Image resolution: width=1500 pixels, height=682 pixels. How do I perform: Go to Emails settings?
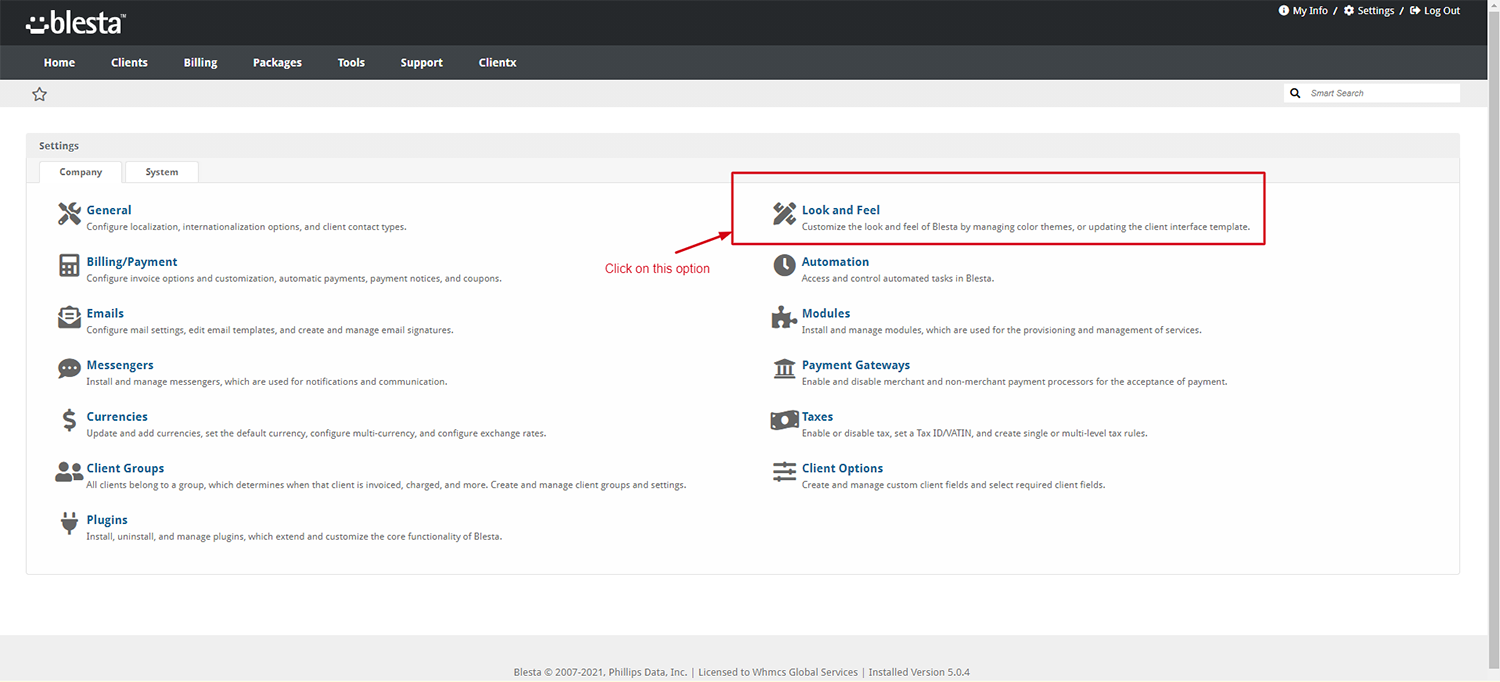(x=105, y=313)
